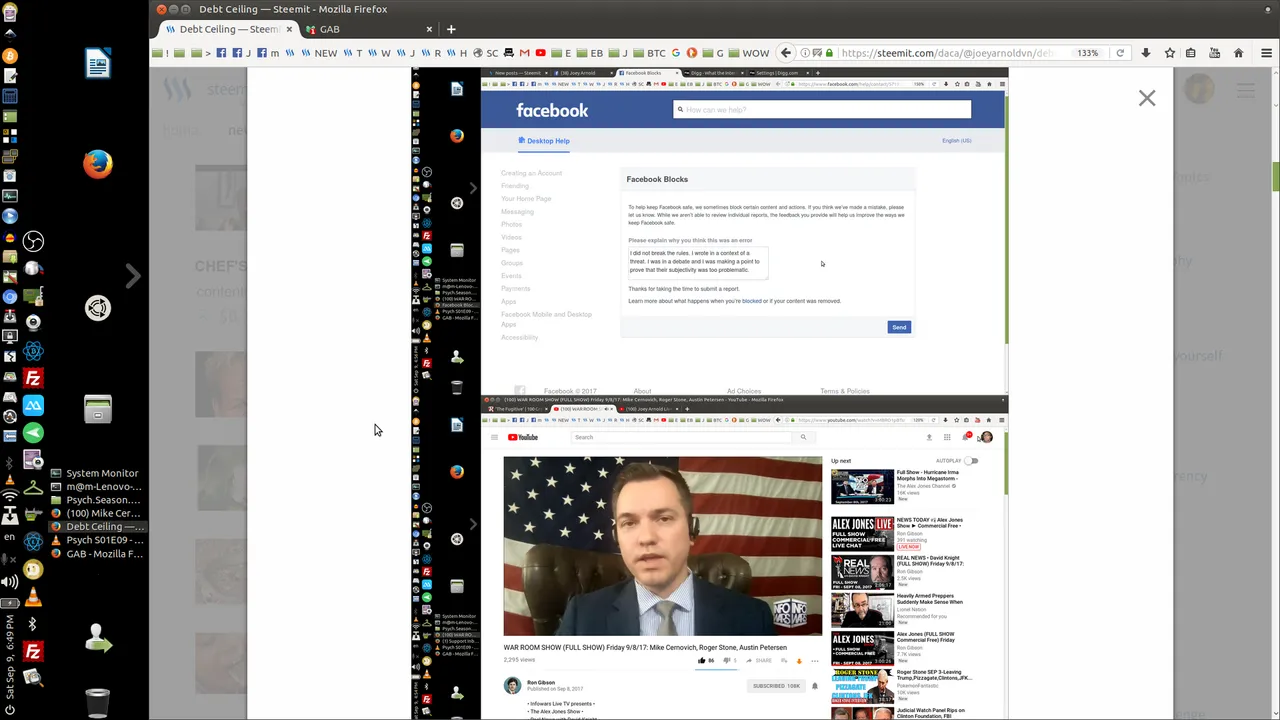
Task: Open the user logout desktop icon
Action: click(97, 638)
